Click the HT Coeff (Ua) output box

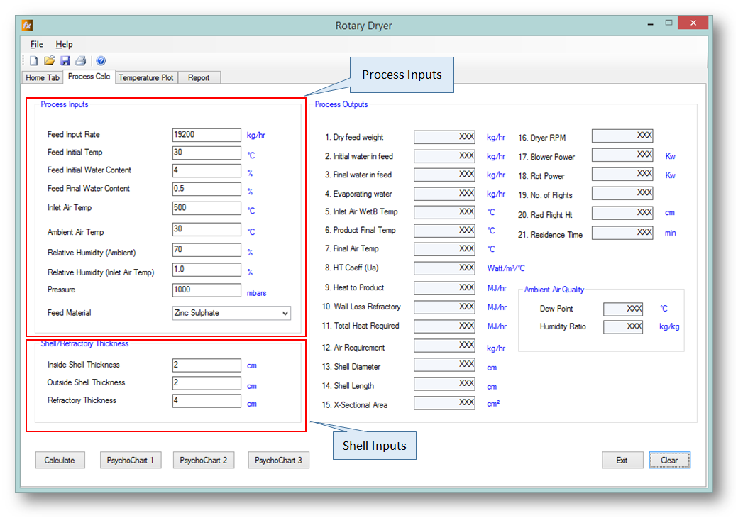click(x=445, y=268)
